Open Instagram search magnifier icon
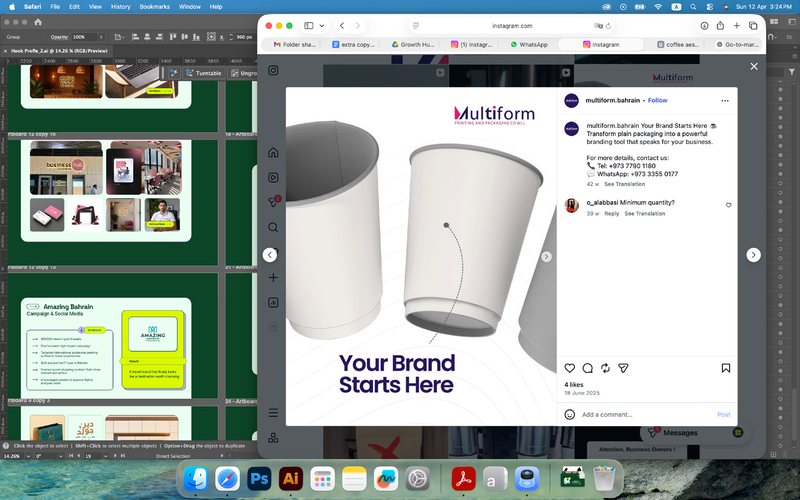The height and width of the screenshot is (500, 800). (273, 228)
